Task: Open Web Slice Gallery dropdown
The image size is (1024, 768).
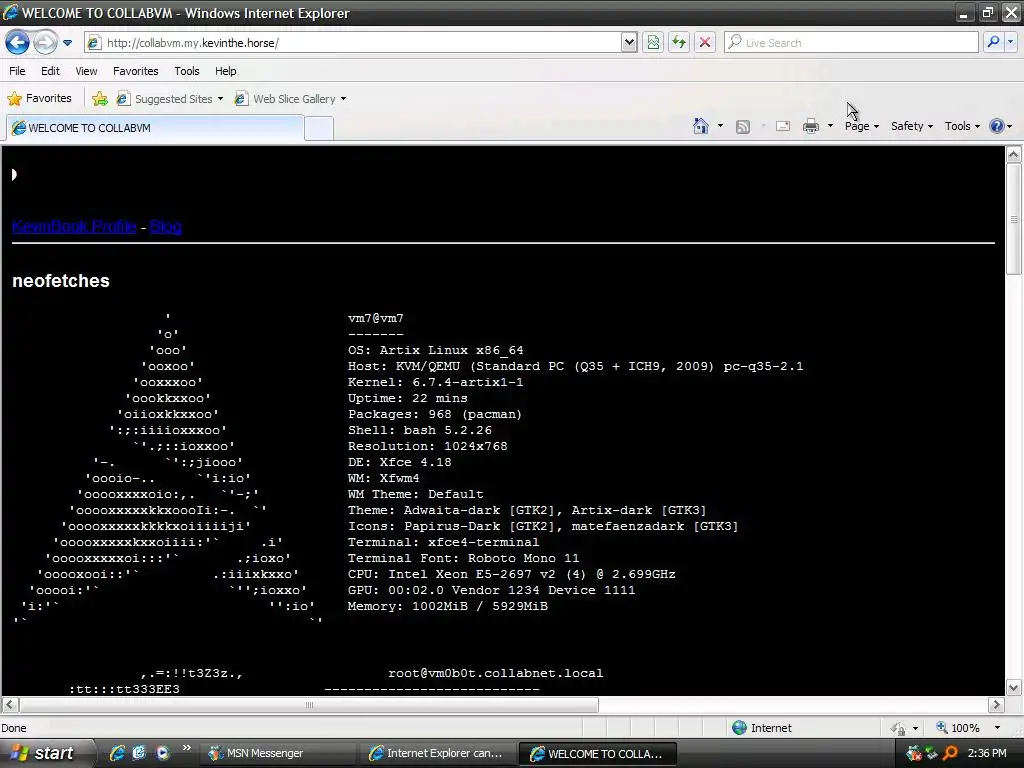Action: click(x=291, y=99)
